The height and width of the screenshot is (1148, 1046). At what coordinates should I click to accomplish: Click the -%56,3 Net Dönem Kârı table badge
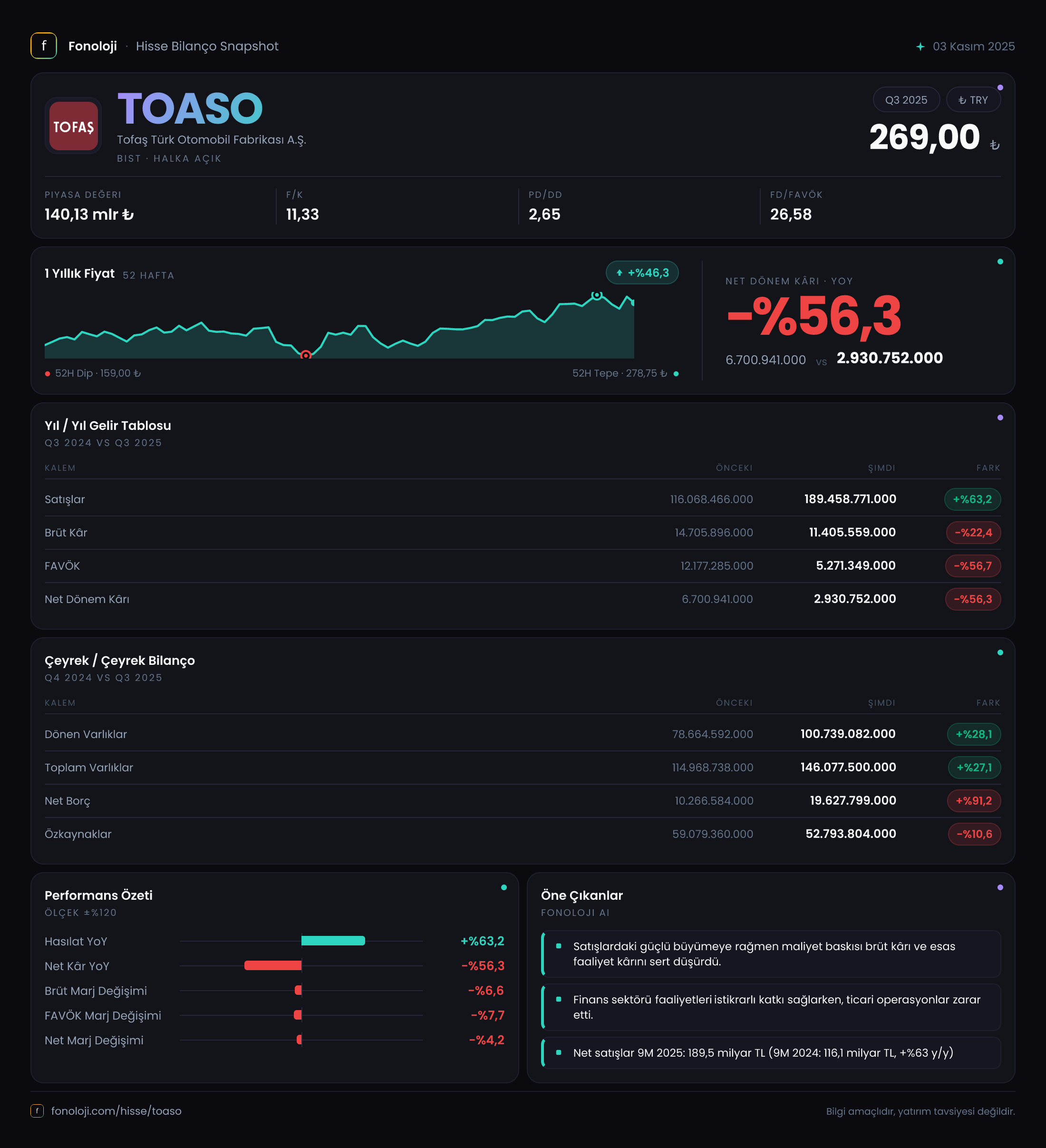coord(973,599)
